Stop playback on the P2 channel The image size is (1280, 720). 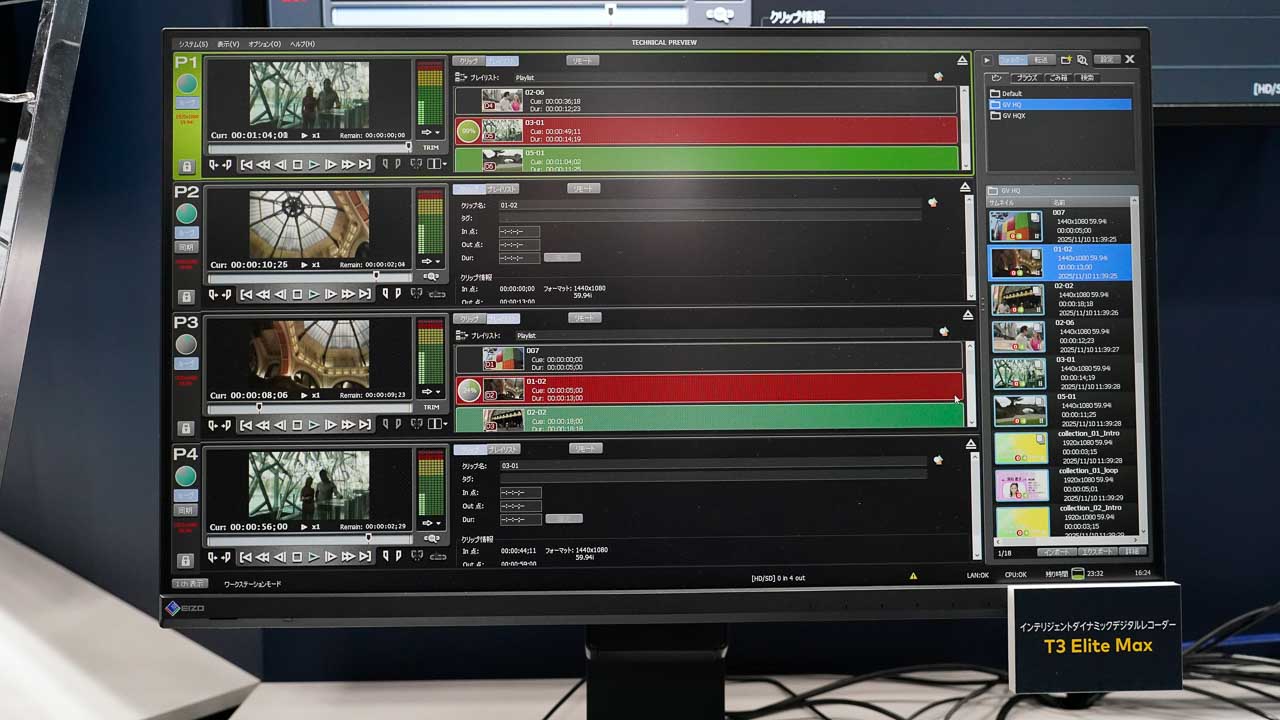pos(297,294)
